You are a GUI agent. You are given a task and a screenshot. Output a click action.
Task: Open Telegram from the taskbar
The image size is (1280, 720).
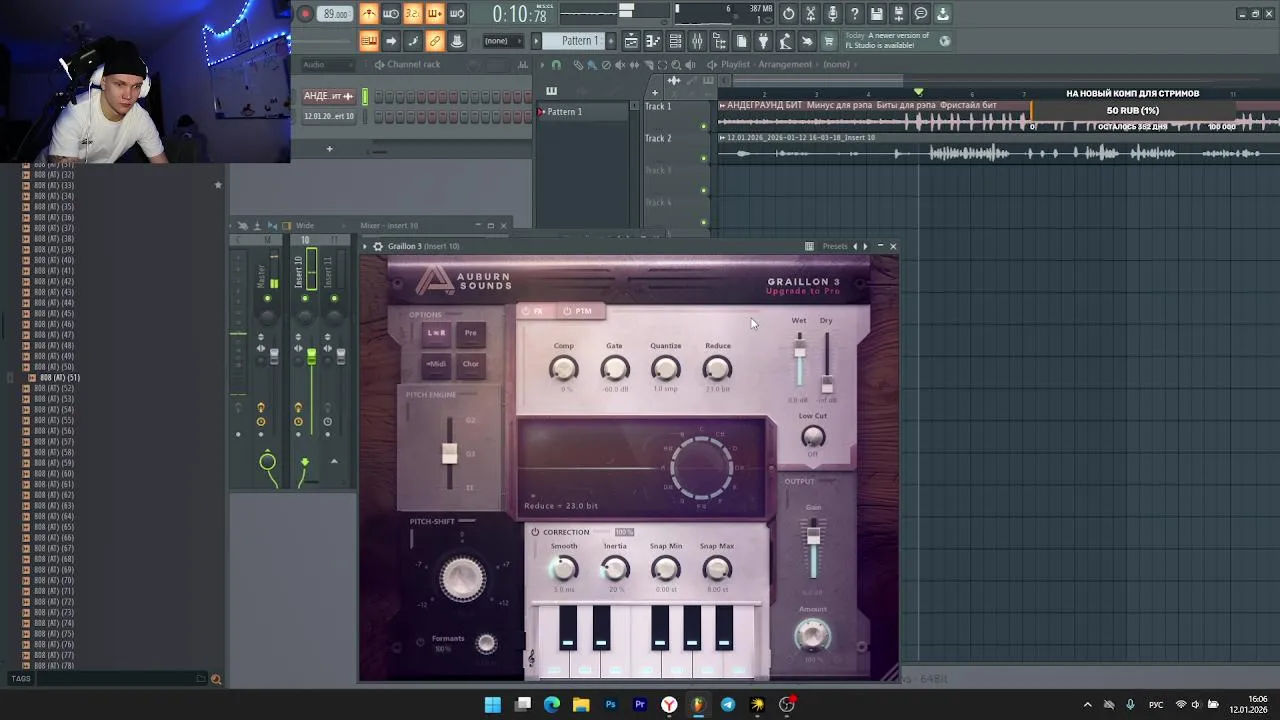click(728, 705)
